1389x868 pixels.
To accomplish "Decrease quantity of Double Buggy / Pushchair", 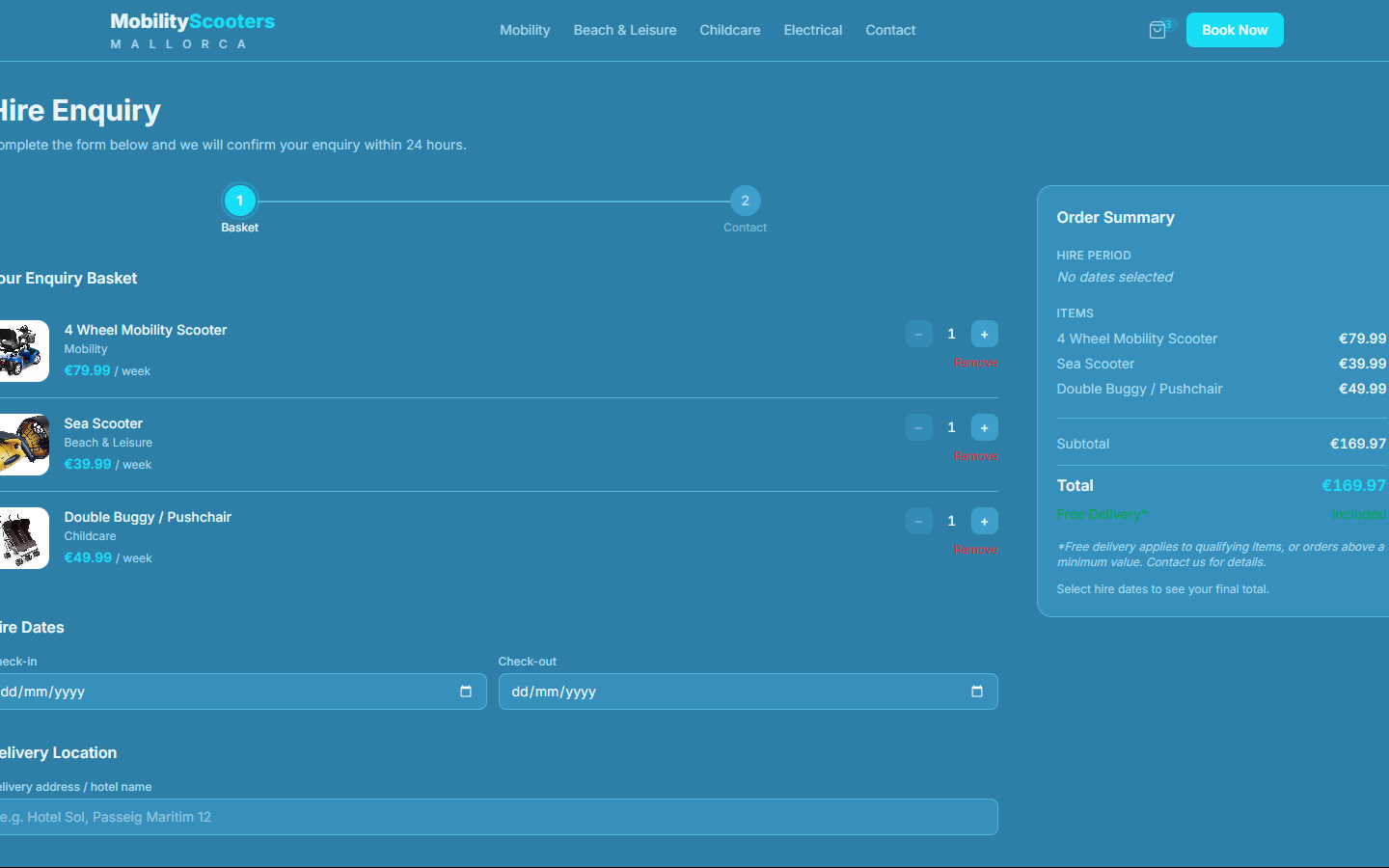I will 919,521.
